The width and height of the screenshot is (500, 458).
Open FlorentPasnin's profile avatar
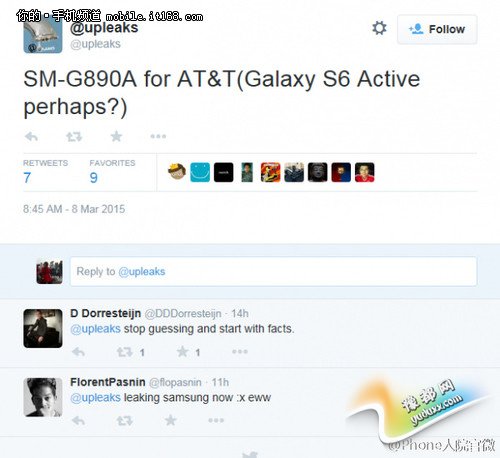pos(43,397)
